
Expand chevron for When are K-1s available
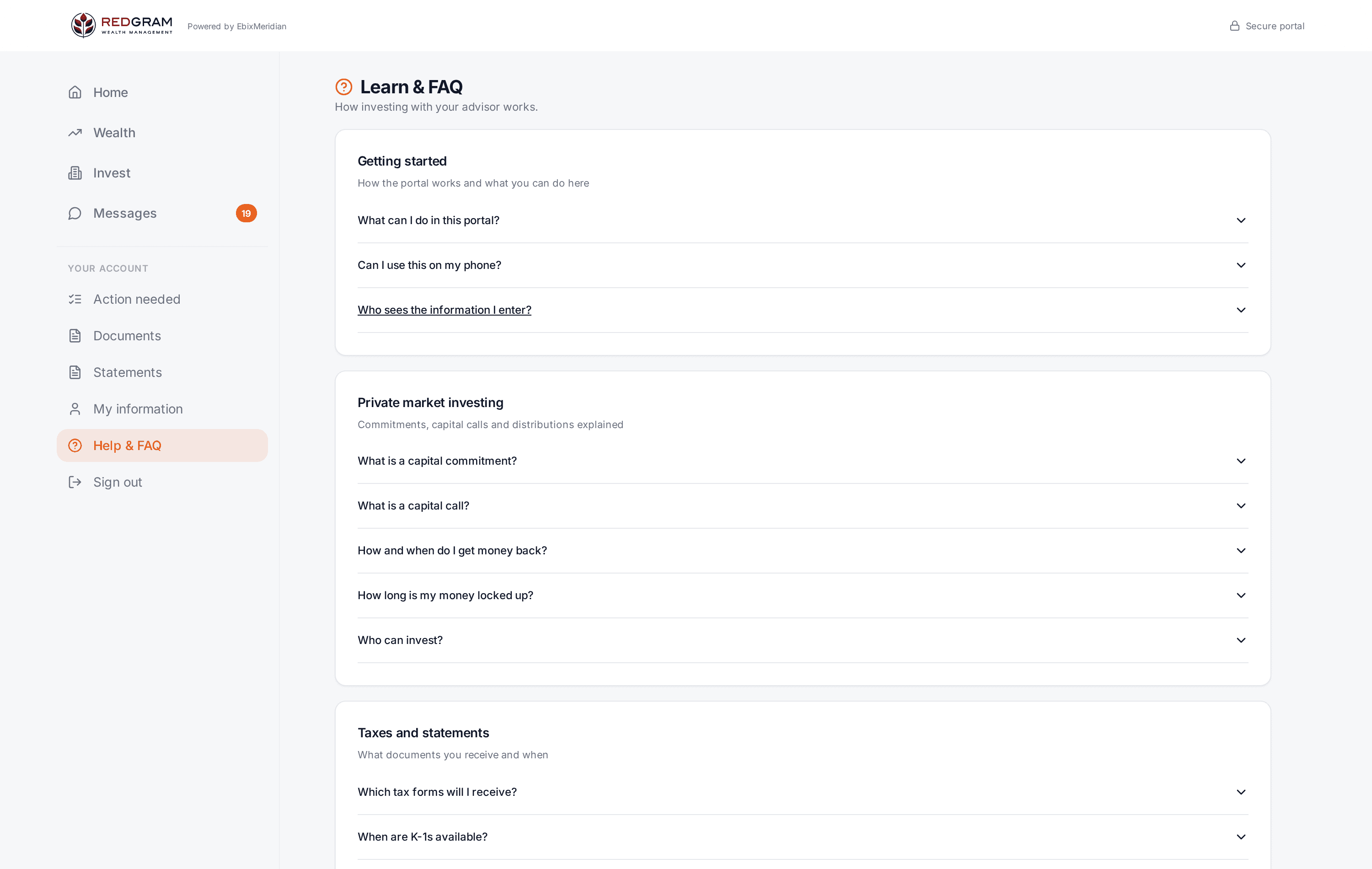(x=1241, y=837)
